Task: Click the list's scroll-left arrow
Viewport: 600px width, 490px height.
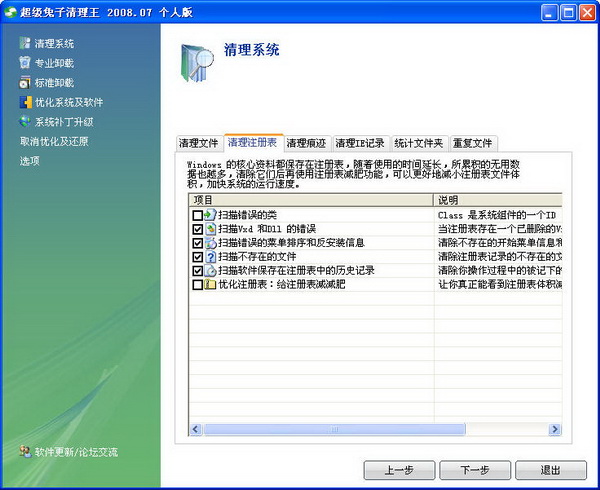Action: point(196,429)
